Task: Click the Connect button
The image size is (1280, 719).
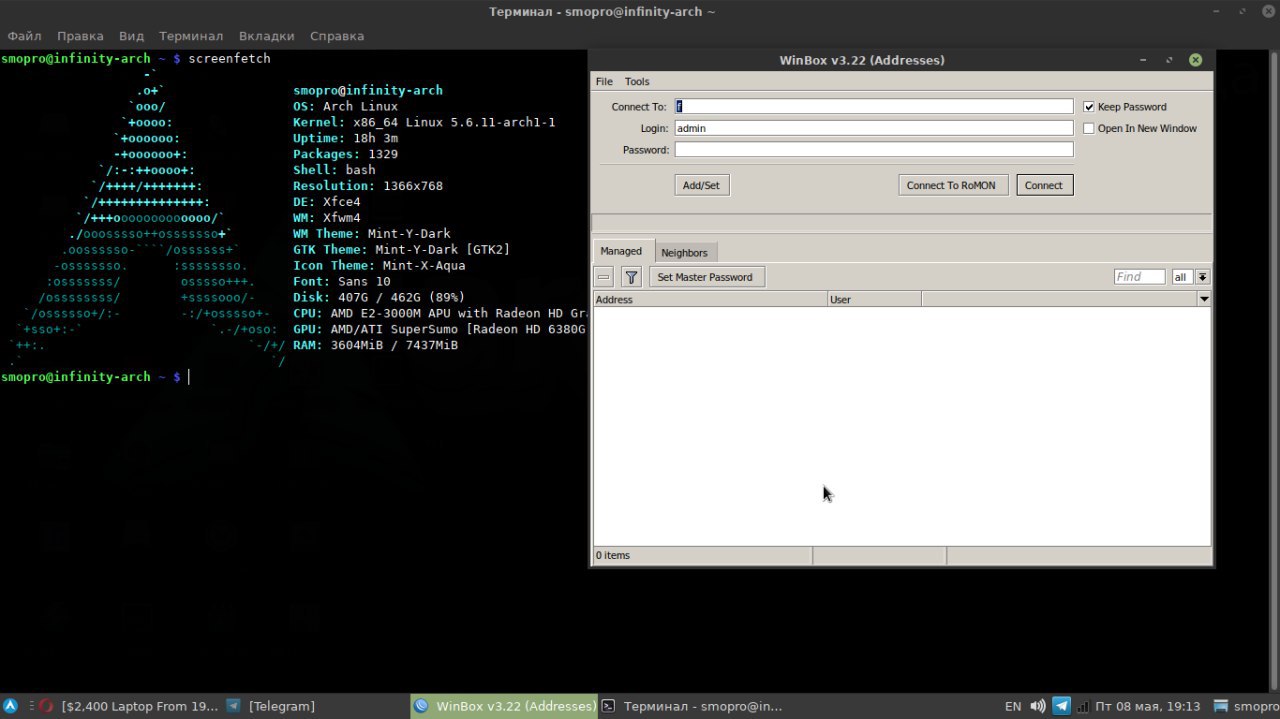Action: [1044, 185]
